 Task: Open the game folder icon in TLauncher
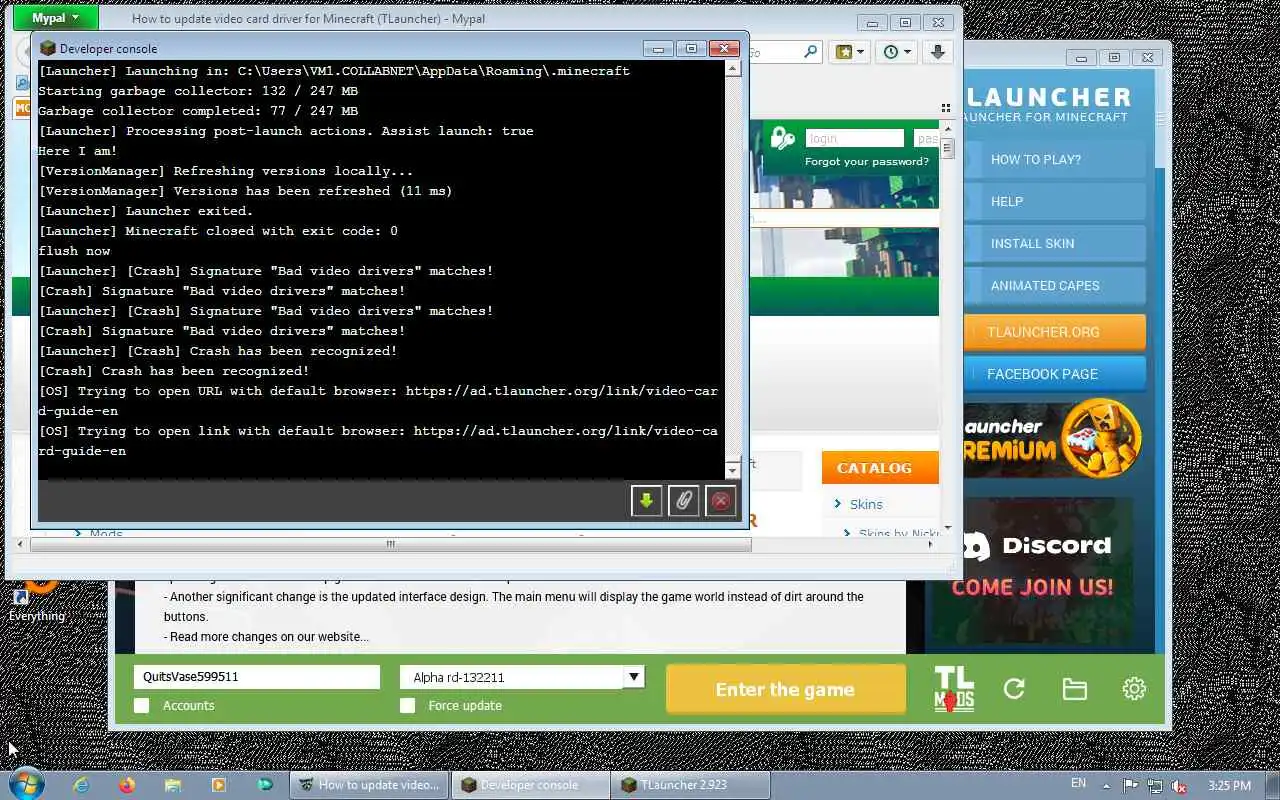(1074, 689)
